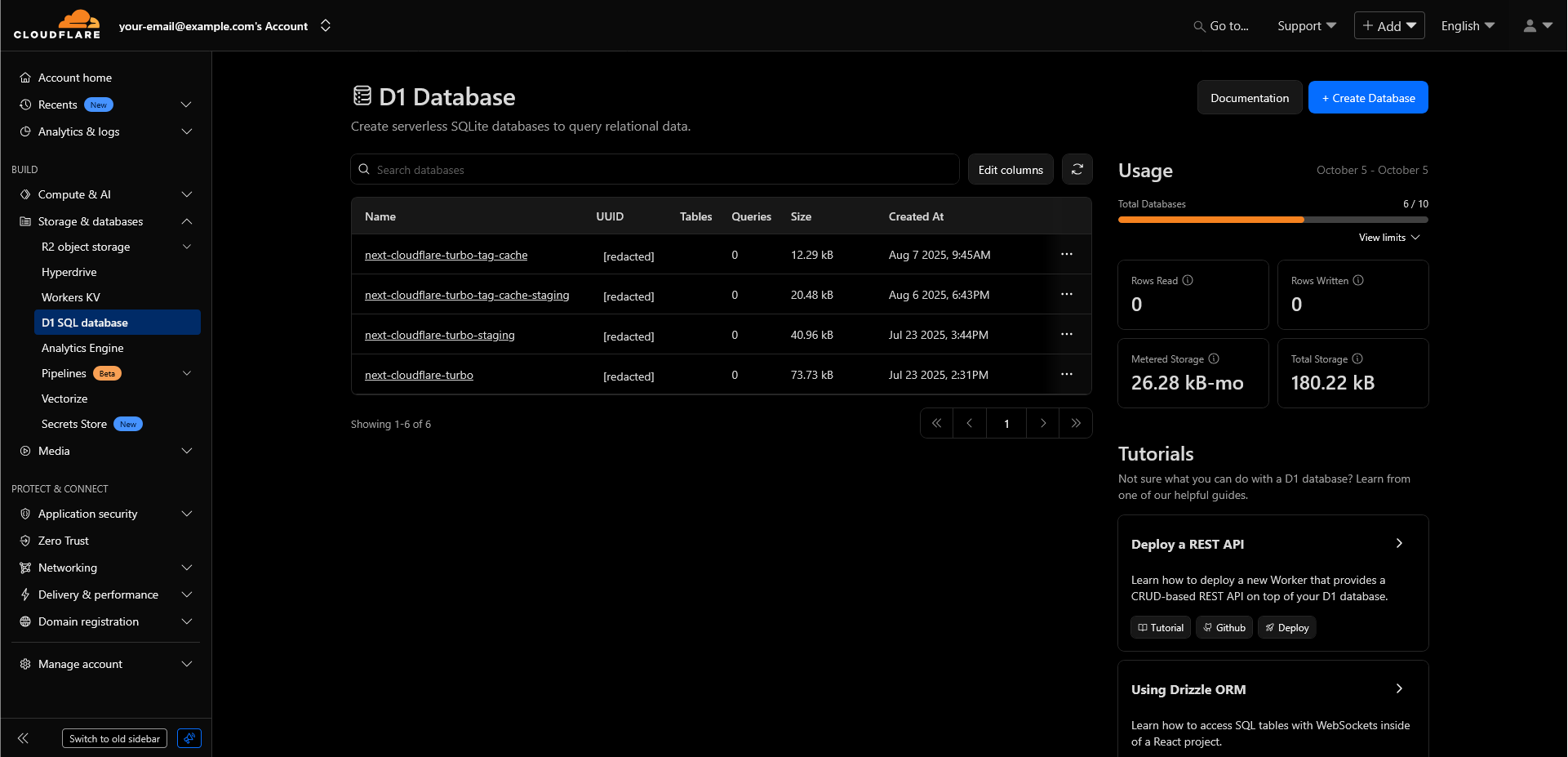Click the Total Storage info icon
The width and height of the screenshot is (1568, 757).
pos(1357,358)
